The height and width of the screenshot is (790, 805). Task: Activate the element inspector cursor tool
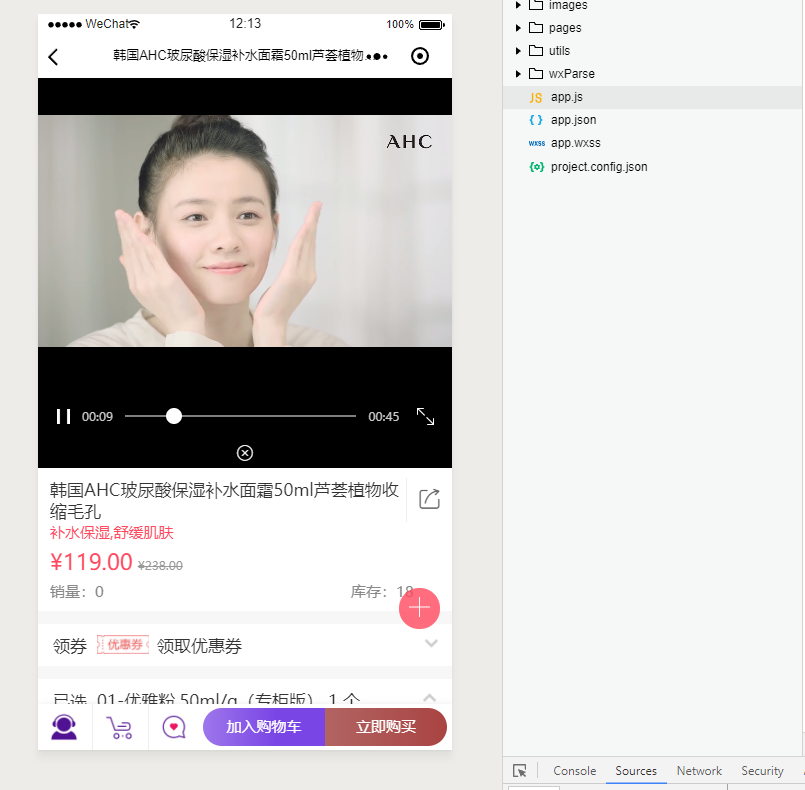click(x=520, y=770)
